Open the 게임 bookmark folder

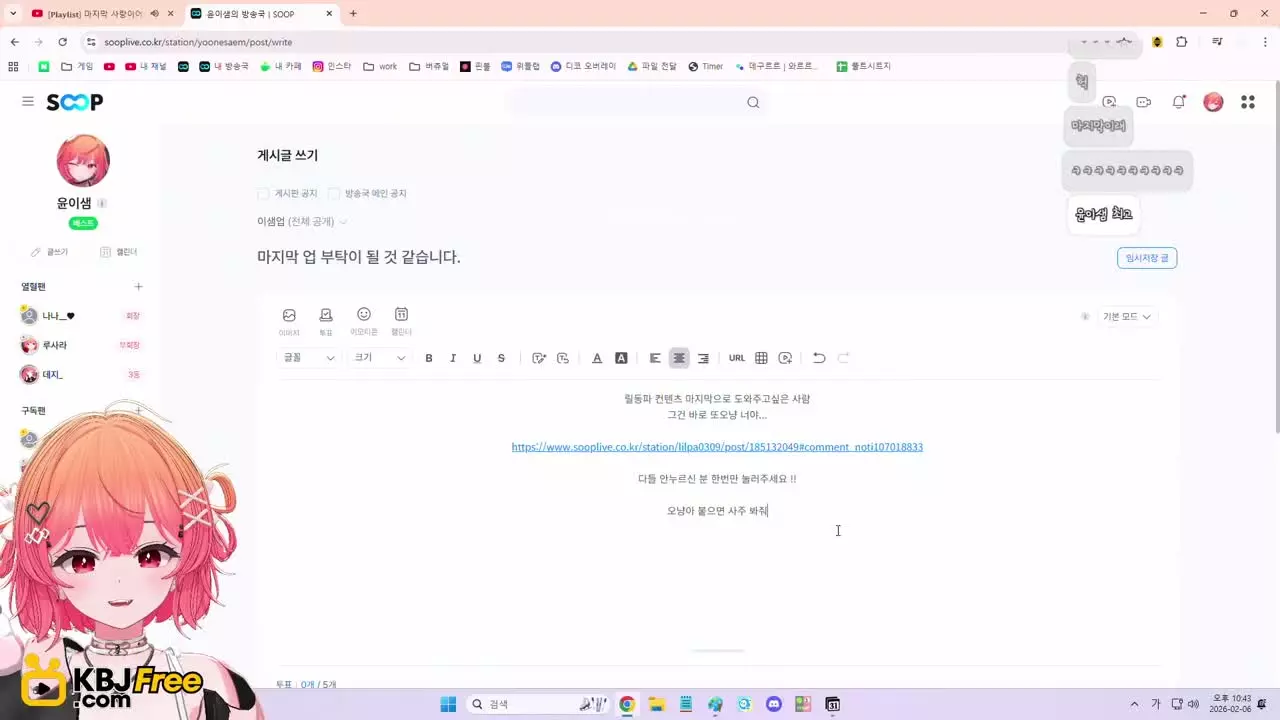tap(77, 66)
